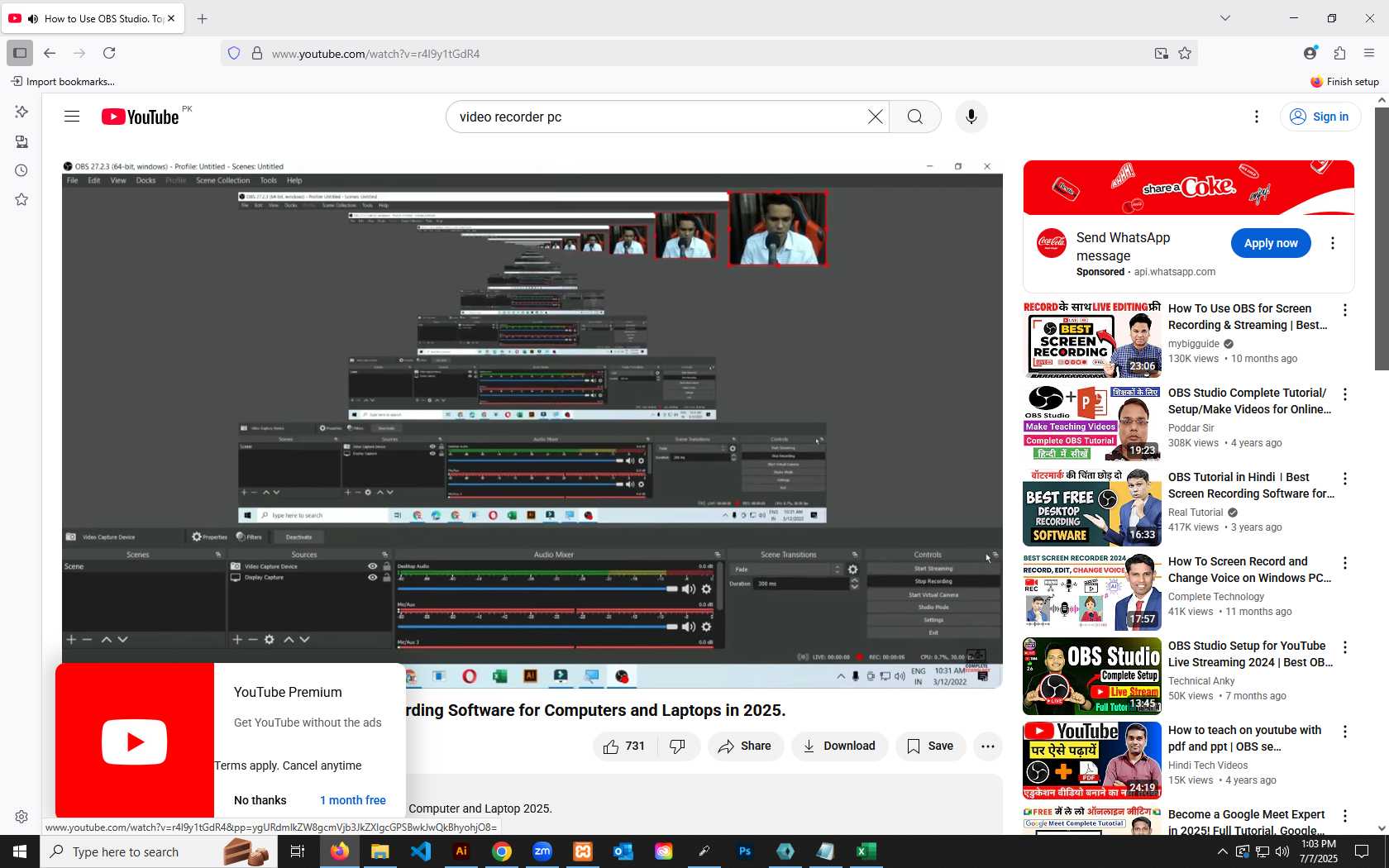Open Firefox application menu
Image resolution: width=1389 pixels, height=868 pixels.
pyautogui.click(x=1369, y=53)
